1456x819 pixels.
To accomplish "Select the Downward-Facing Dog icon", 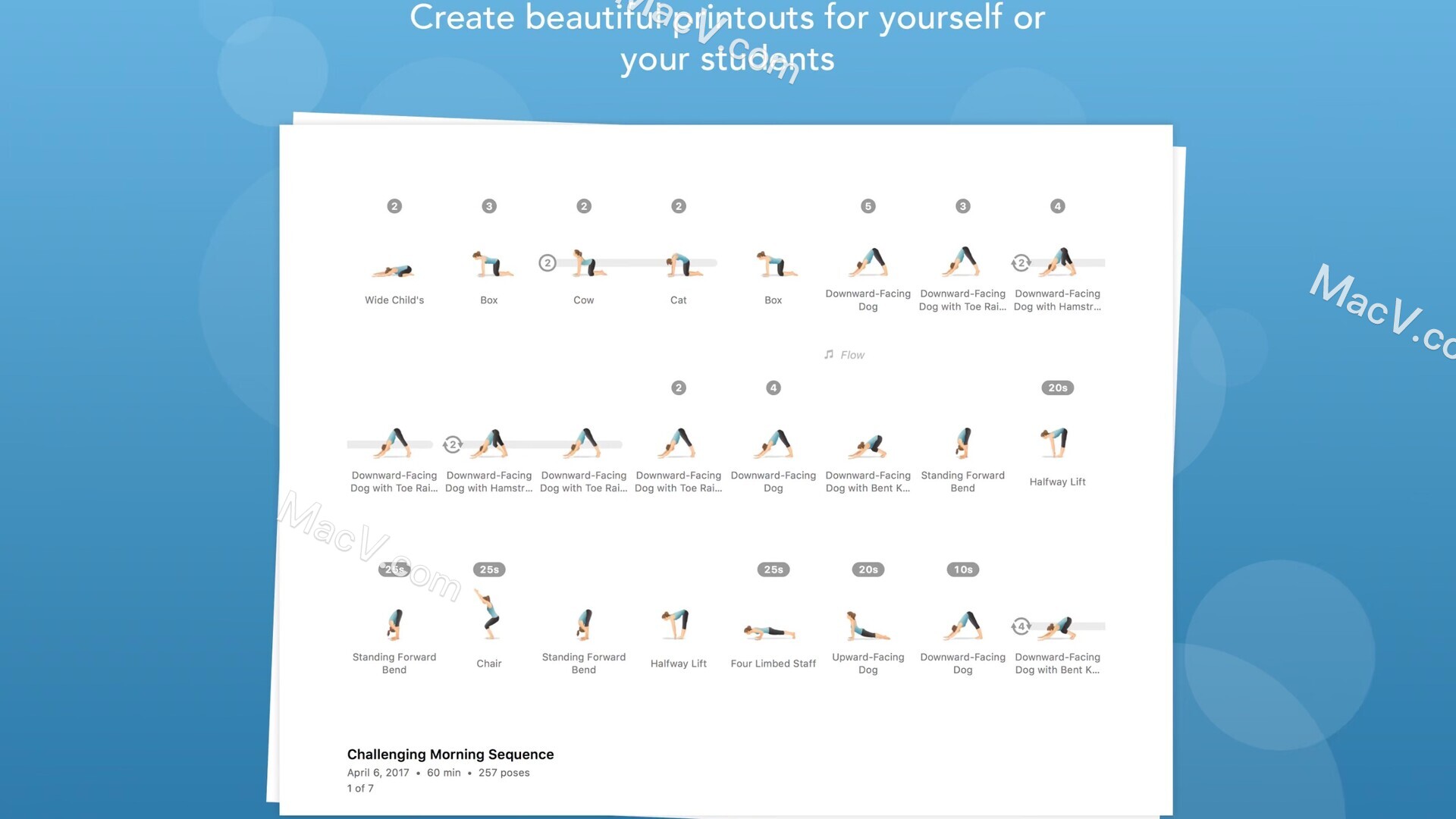I will [x=867, y=260].
